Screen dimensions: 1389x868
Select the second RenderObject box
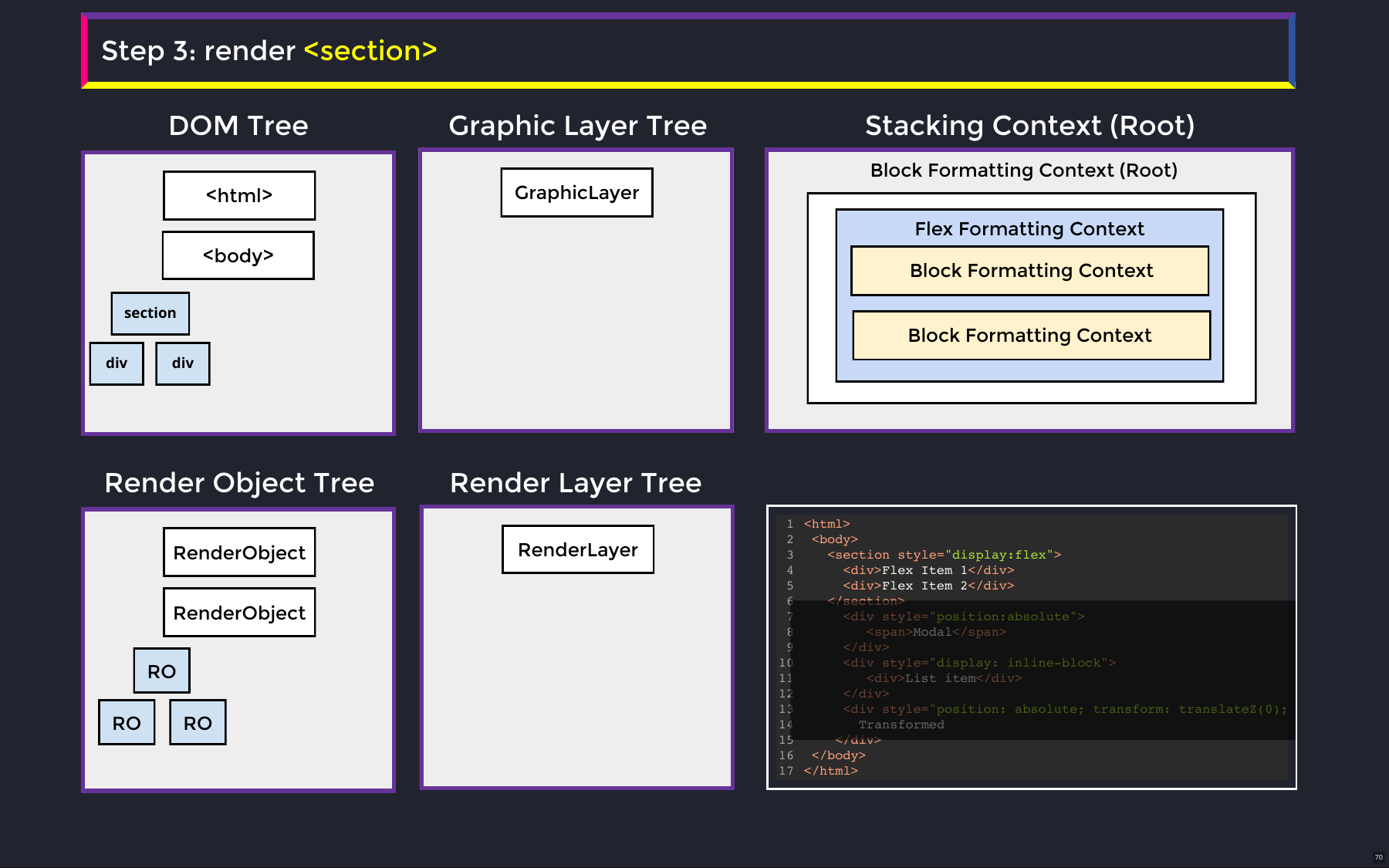tap(239, 613)
